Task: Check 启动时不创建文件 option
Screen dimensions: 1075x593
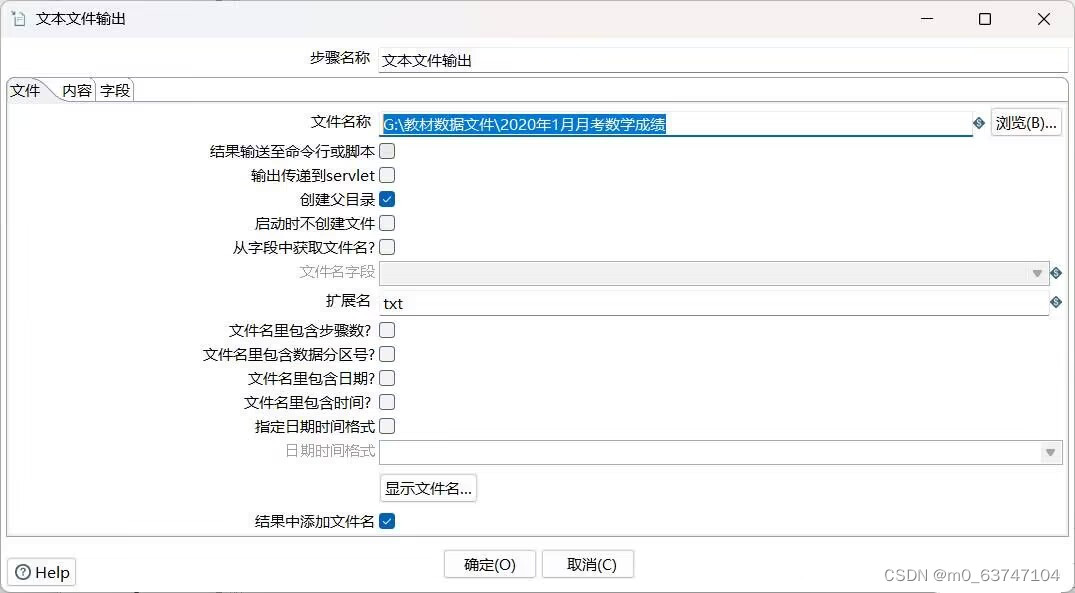Action: (x=387, y=223)
